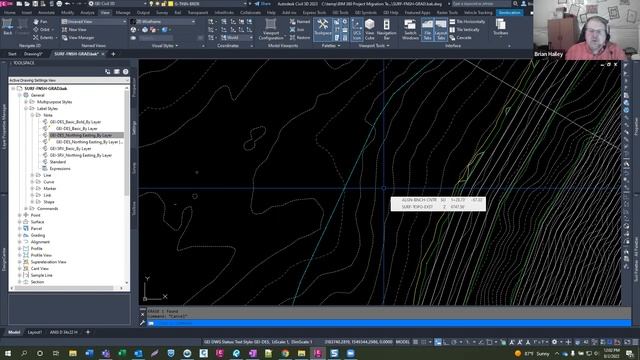
Task: Click the help search input field
Action: [481, 4]
